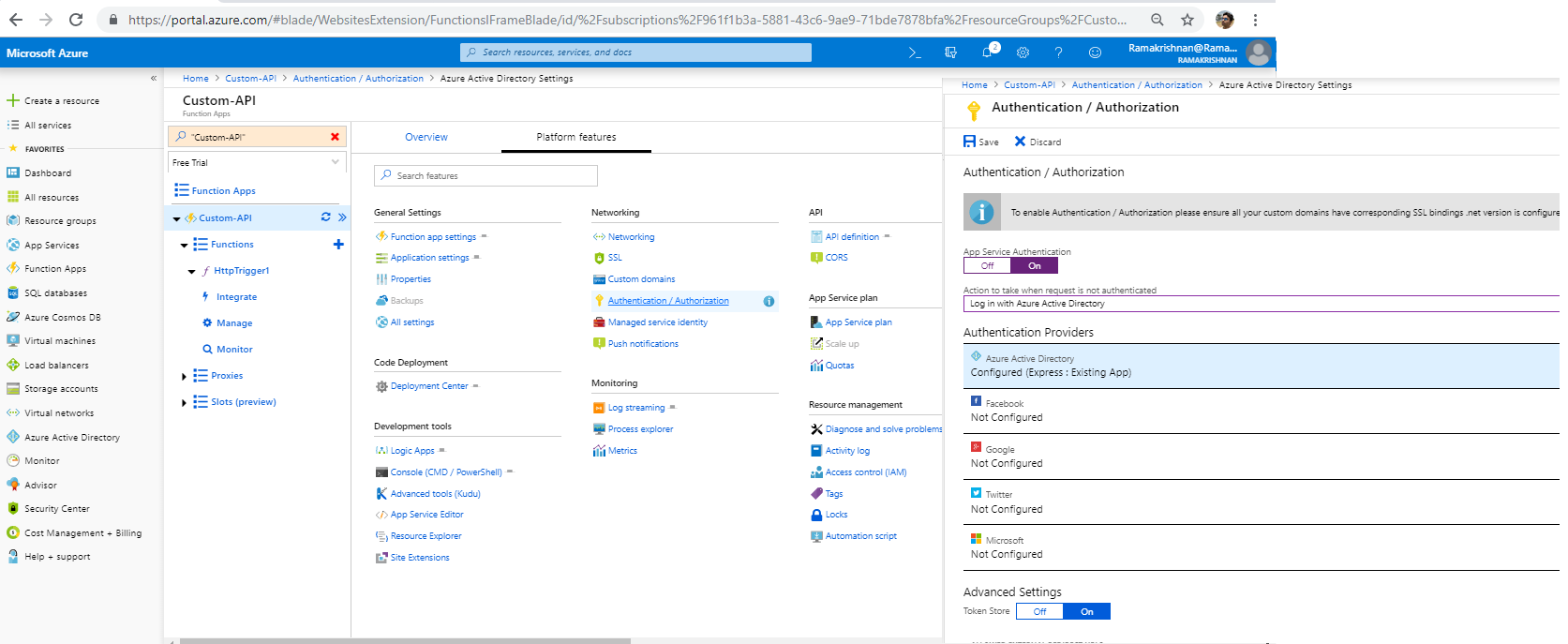Select Microsoft authentication provider row
Screen dimensions: 1568x644
point(1262,547)
